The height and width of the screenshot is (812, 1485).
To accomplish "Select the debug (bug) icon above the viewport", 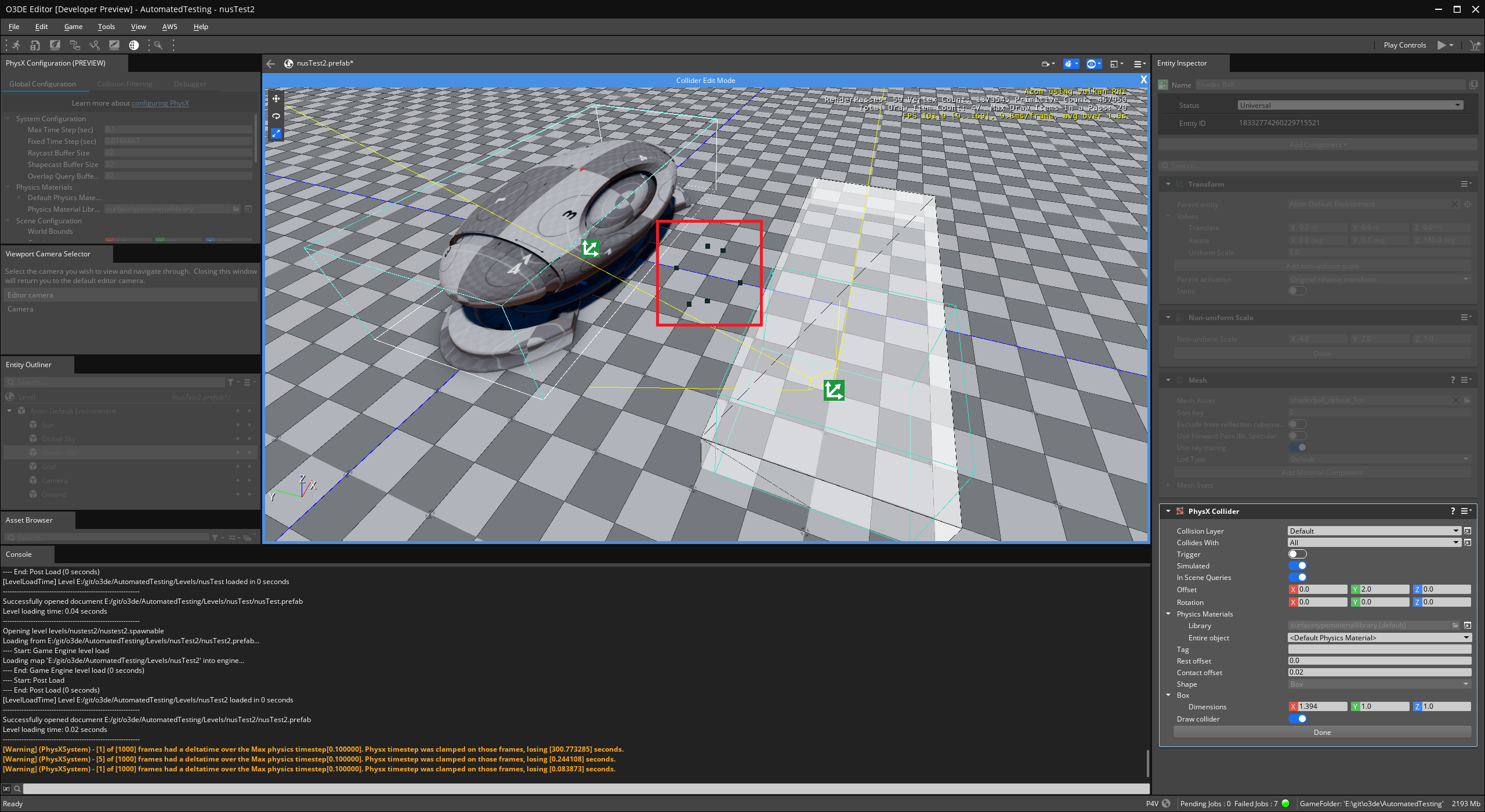I will point(1067,64).
